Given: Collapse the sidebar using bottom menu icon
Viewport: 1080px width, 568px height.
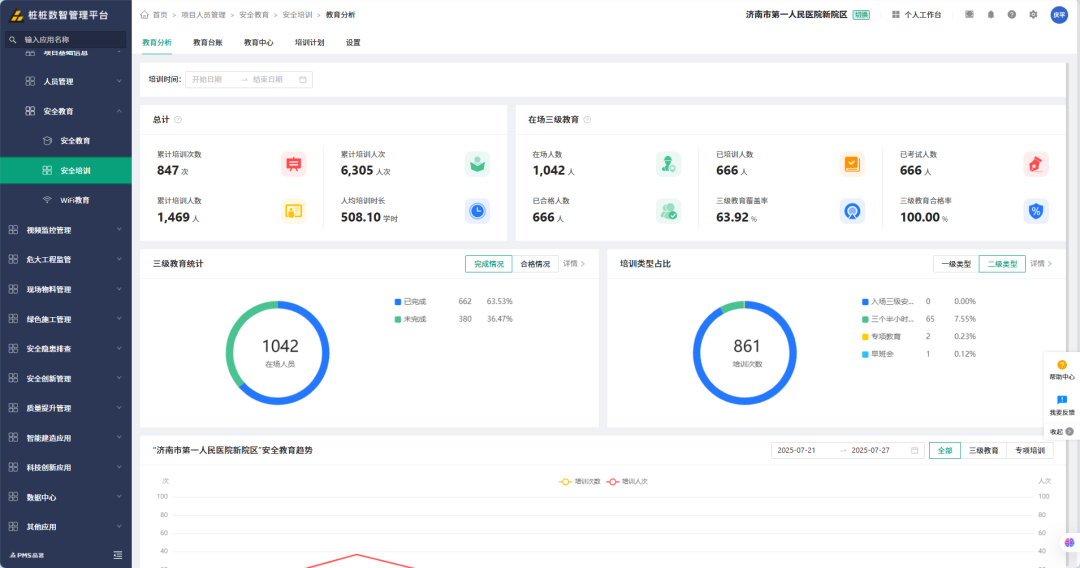Looking at the screenshot, I should tap(118, 555).
